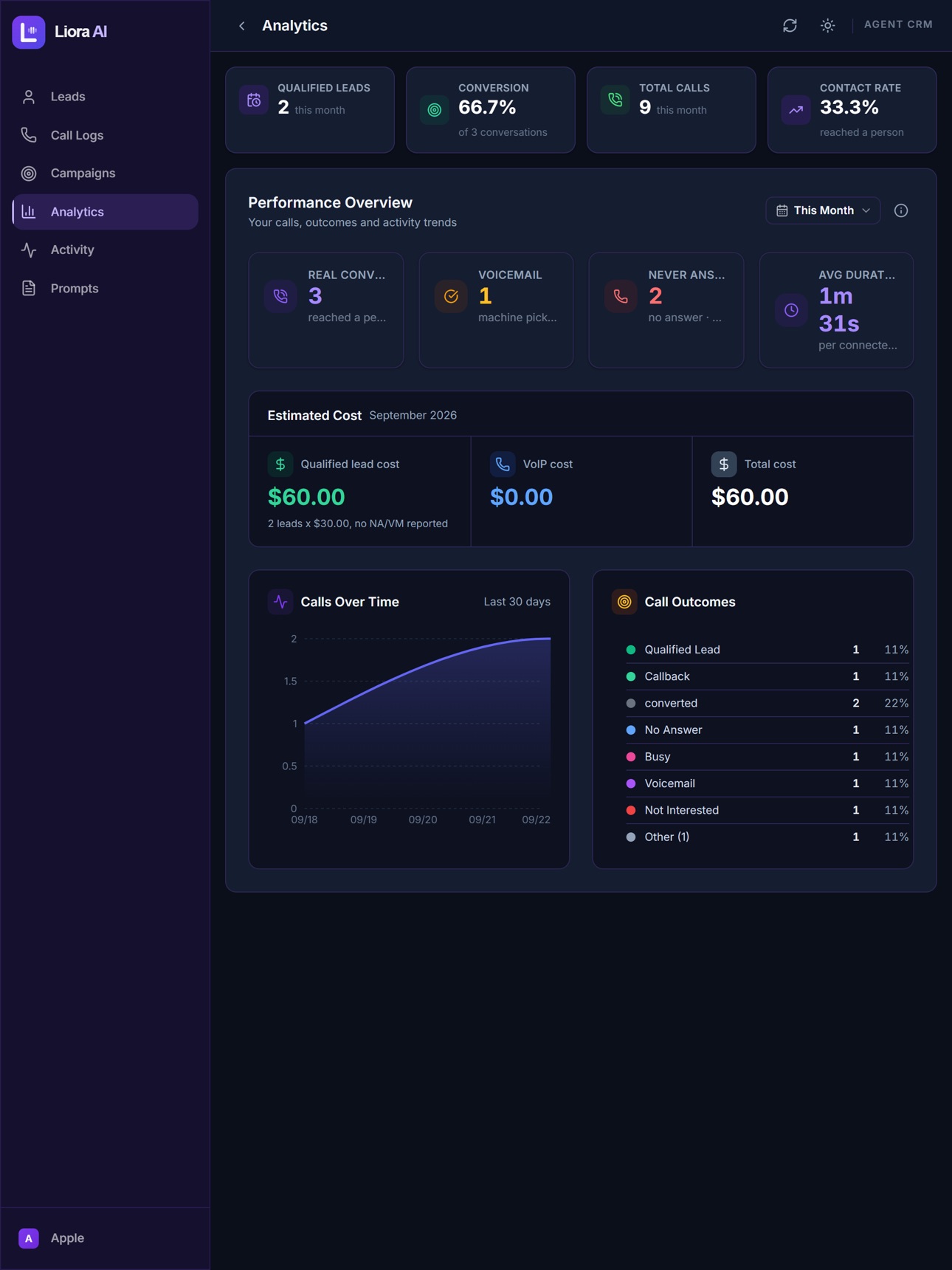Select Analytics in the sidebar
The image size is (952, 1270).
point(105,212)
